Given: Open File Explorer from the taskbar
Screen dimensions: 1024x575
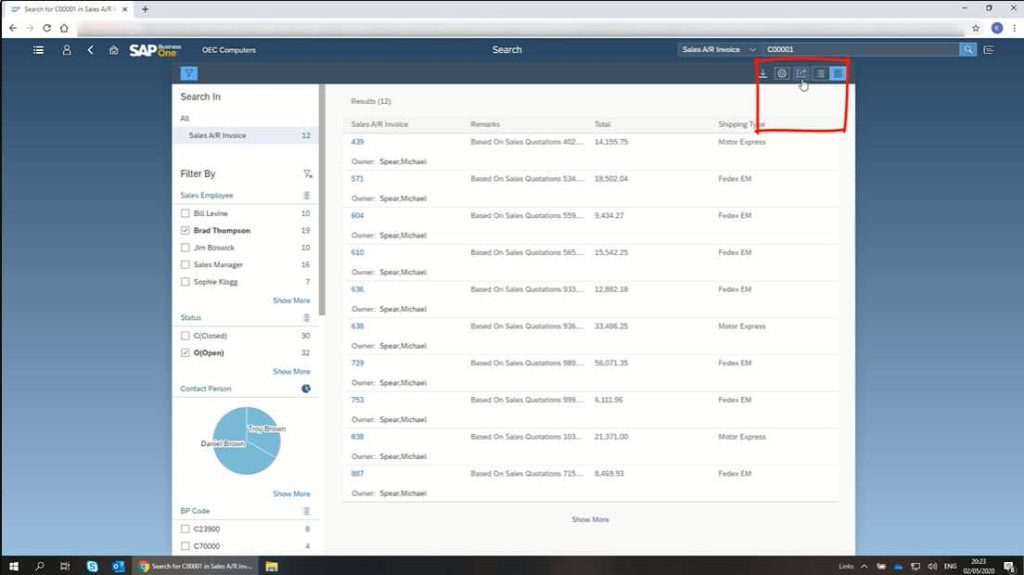Looking at the screenshot, I should (272, 566).
